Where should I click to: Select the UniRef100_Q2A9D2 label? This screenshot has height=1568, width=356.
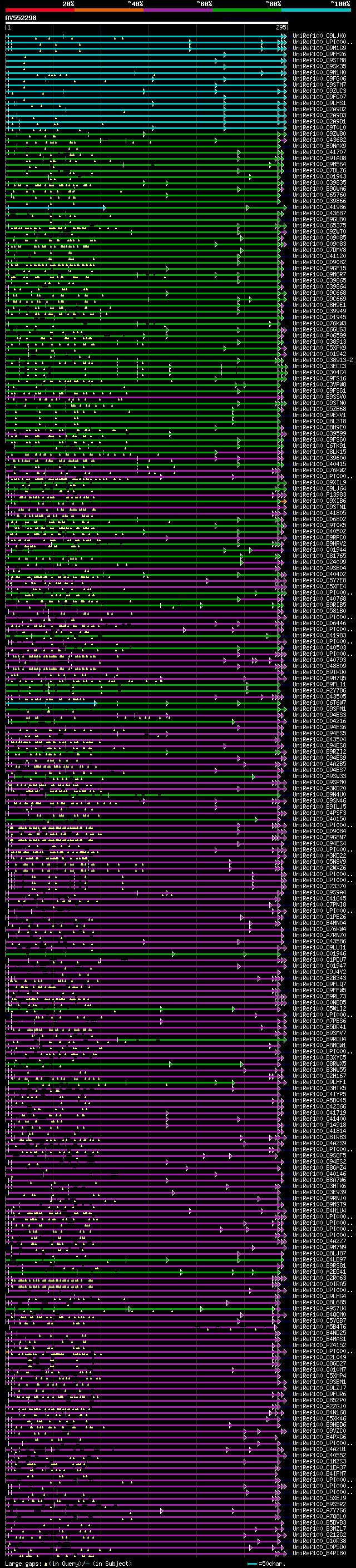319,109
